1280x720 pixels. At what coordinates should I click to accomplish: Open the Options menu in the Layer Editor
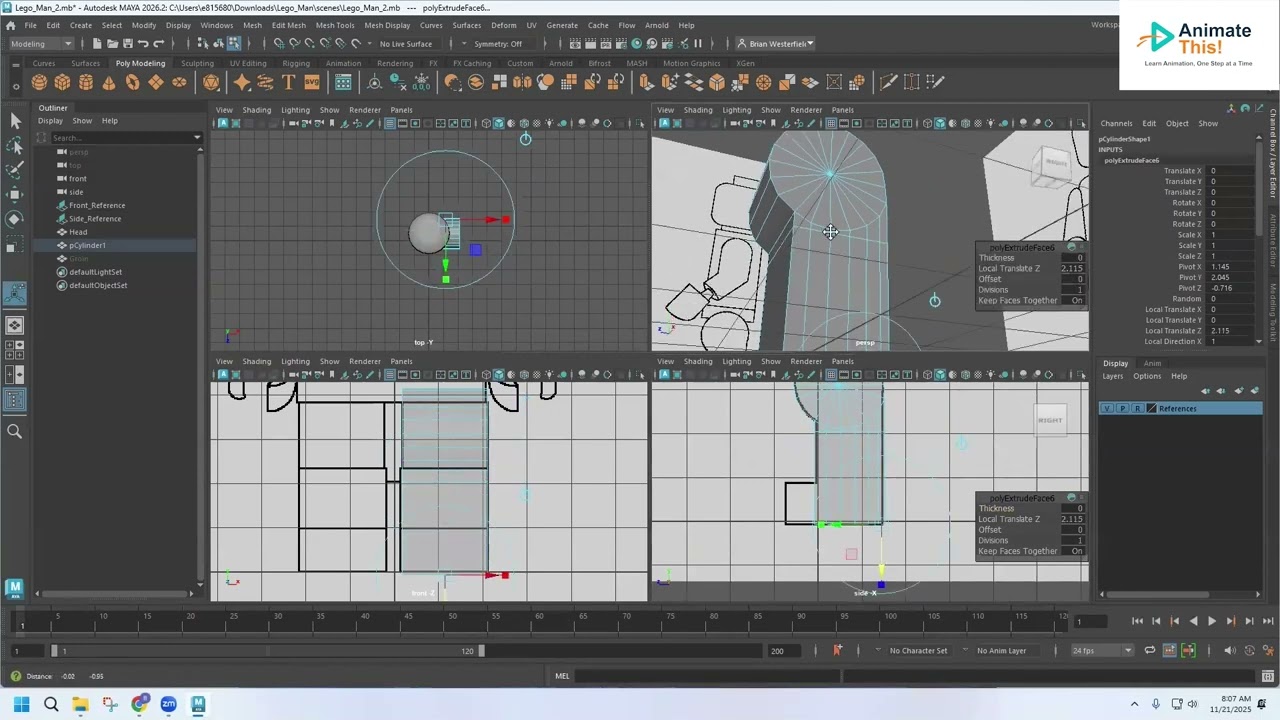(x=1147, y=376)
